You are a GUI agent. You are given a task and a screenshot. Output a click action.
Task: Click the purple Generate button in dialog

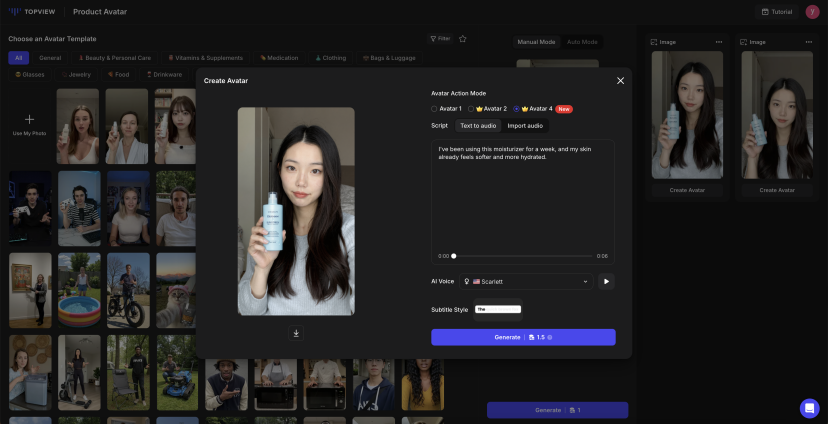[x=523, y=338]
